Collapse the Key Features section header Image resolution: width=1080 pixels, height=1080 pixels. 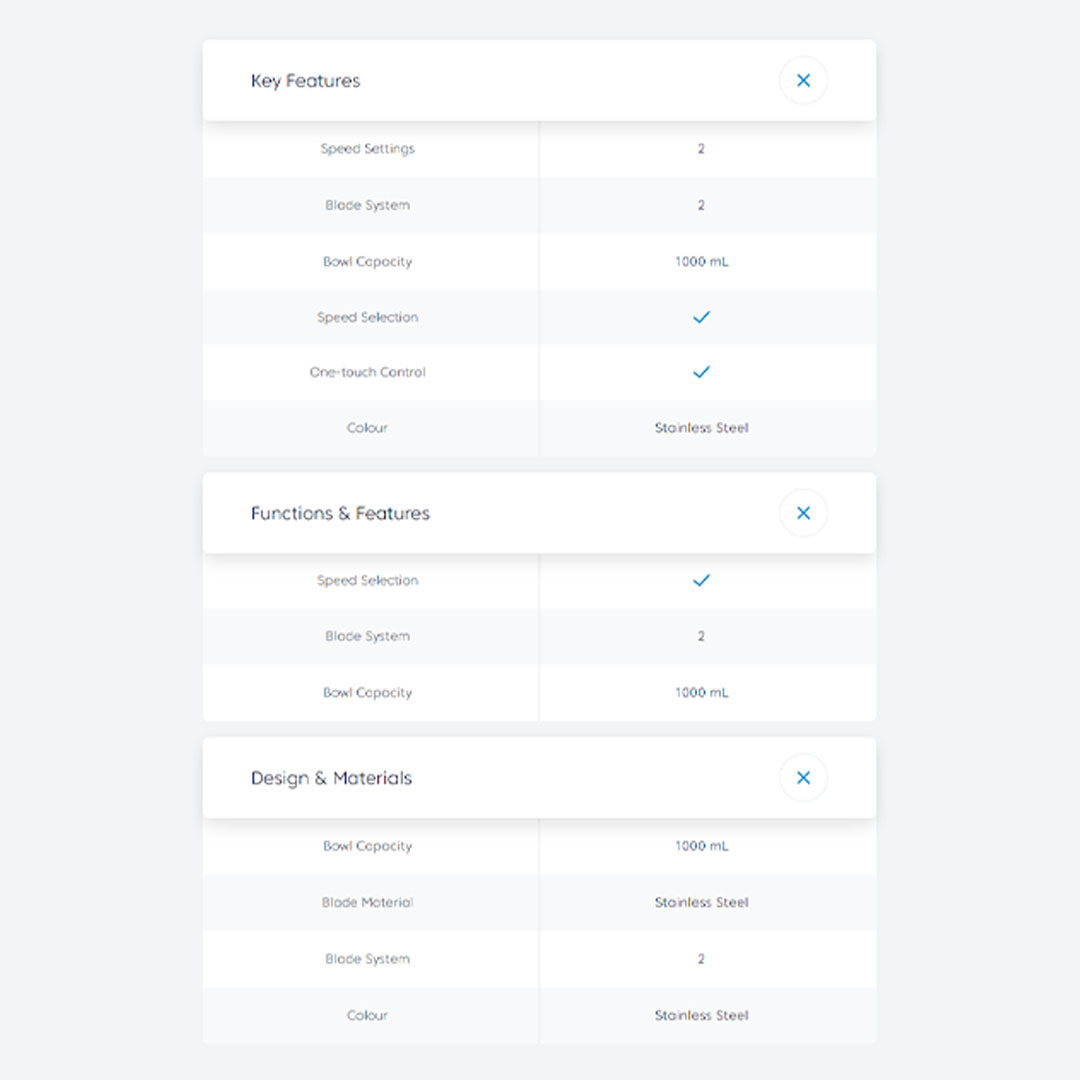[x=305, y=81]
